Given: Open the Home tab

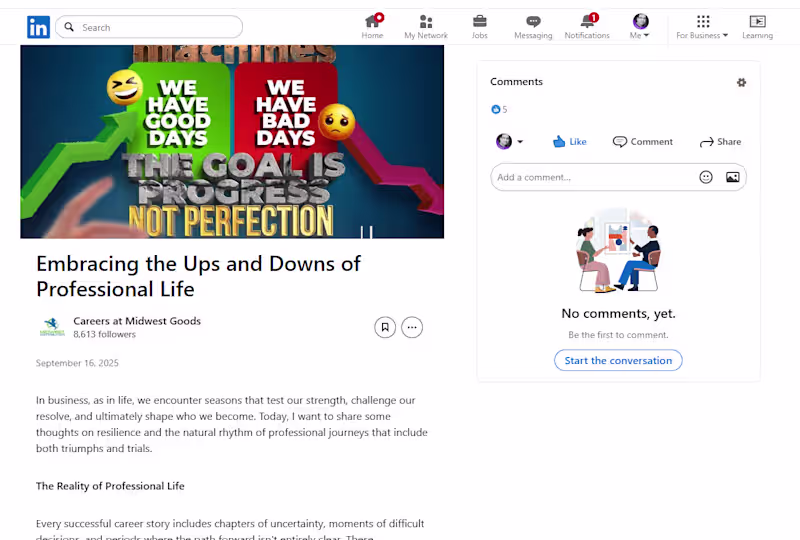Looking at the screenshot, I should (372, 27).
